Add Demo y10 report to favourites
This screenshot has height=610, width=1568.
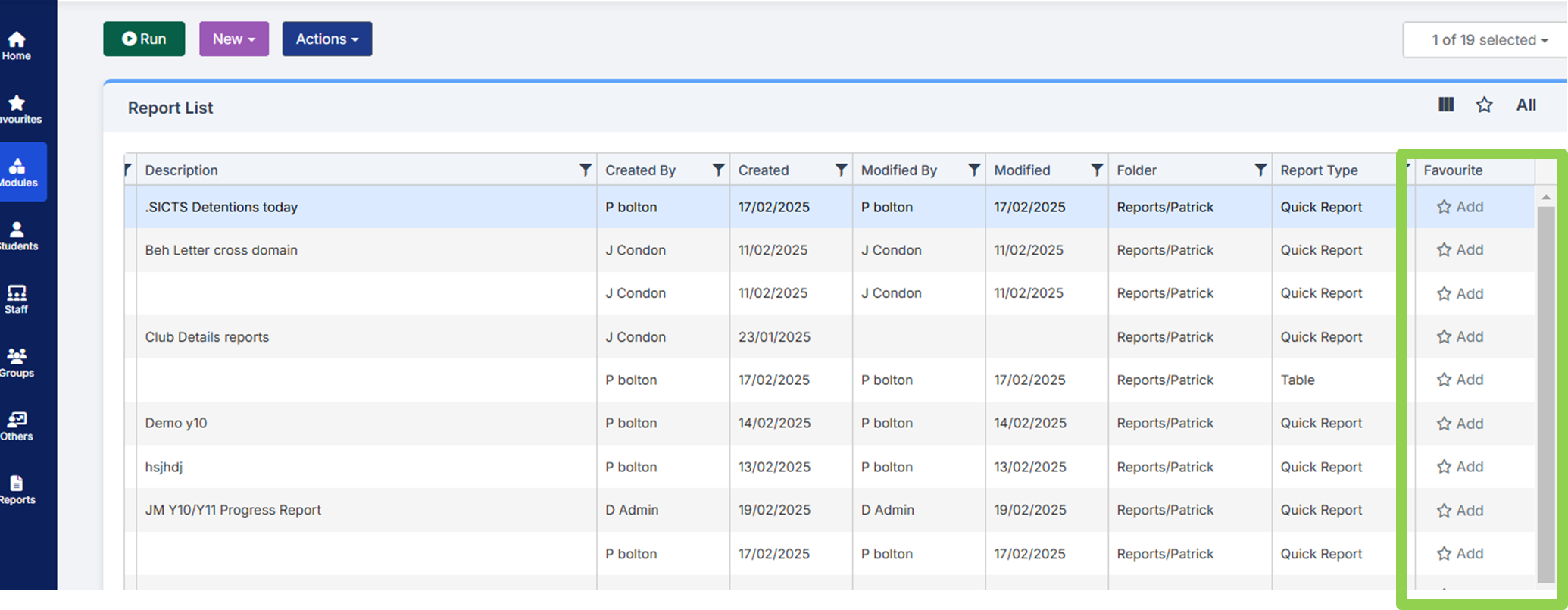pyautogui.click(x=1460, y=424)
